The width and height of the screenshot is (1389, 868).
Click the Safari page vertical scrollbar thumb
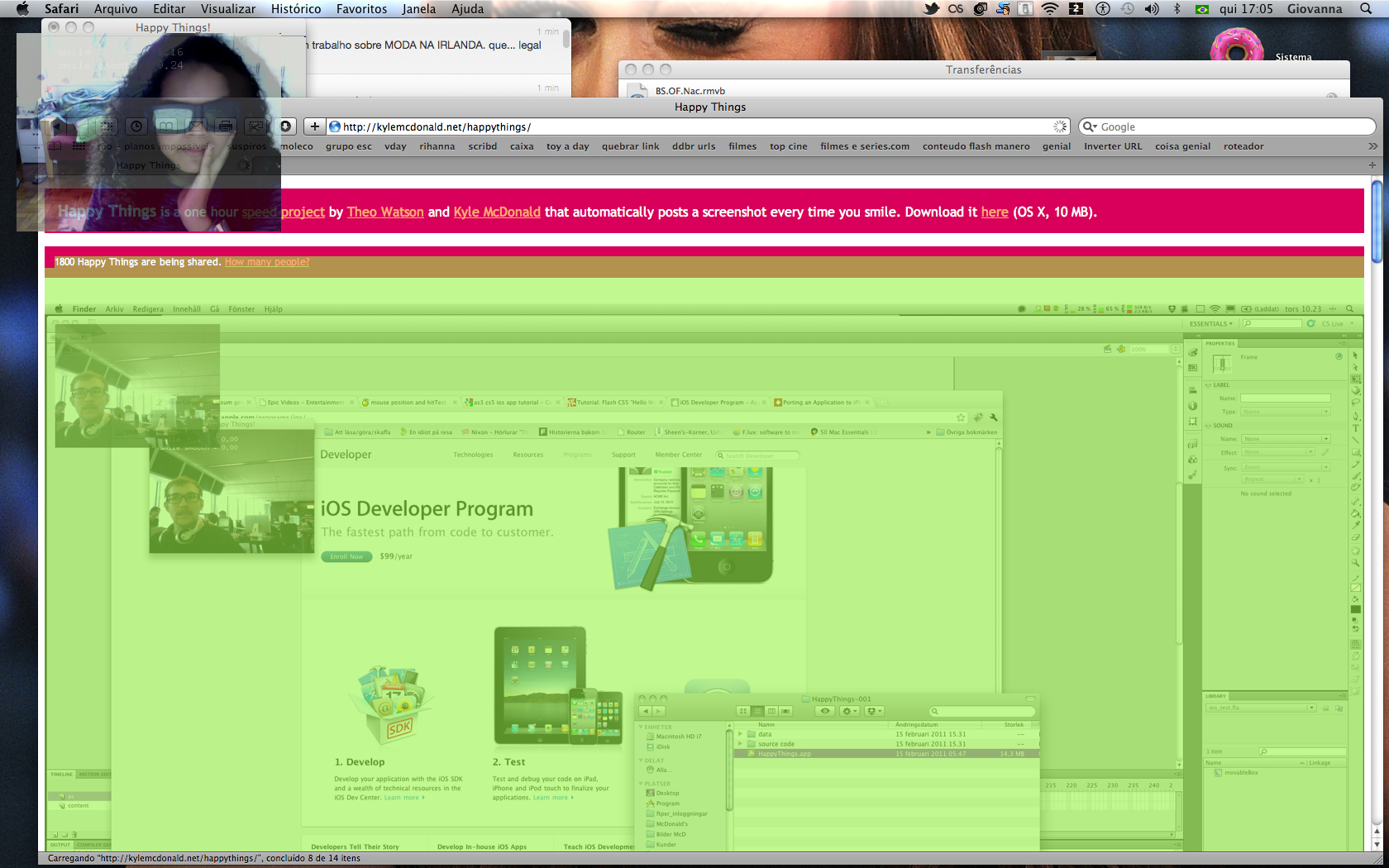(x=1377, y=221)
